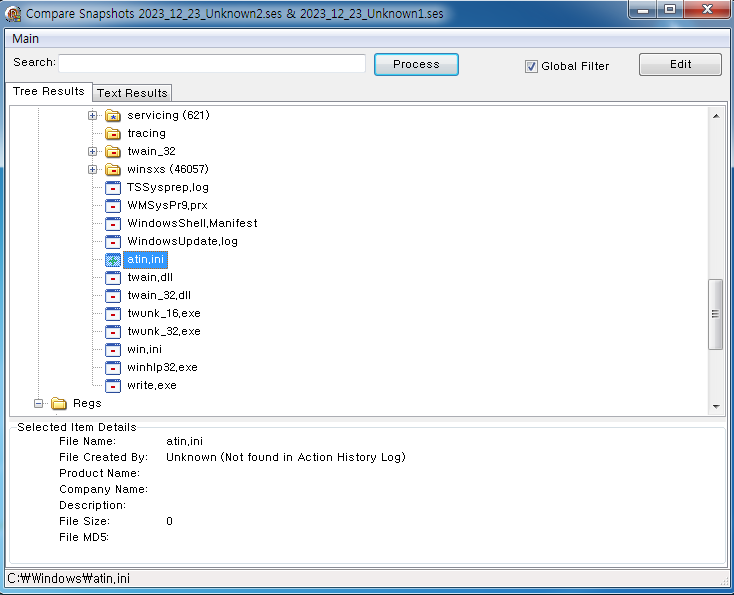Switch to the Tree Results tab
The image size is (734, 595).
pos(49,91)
